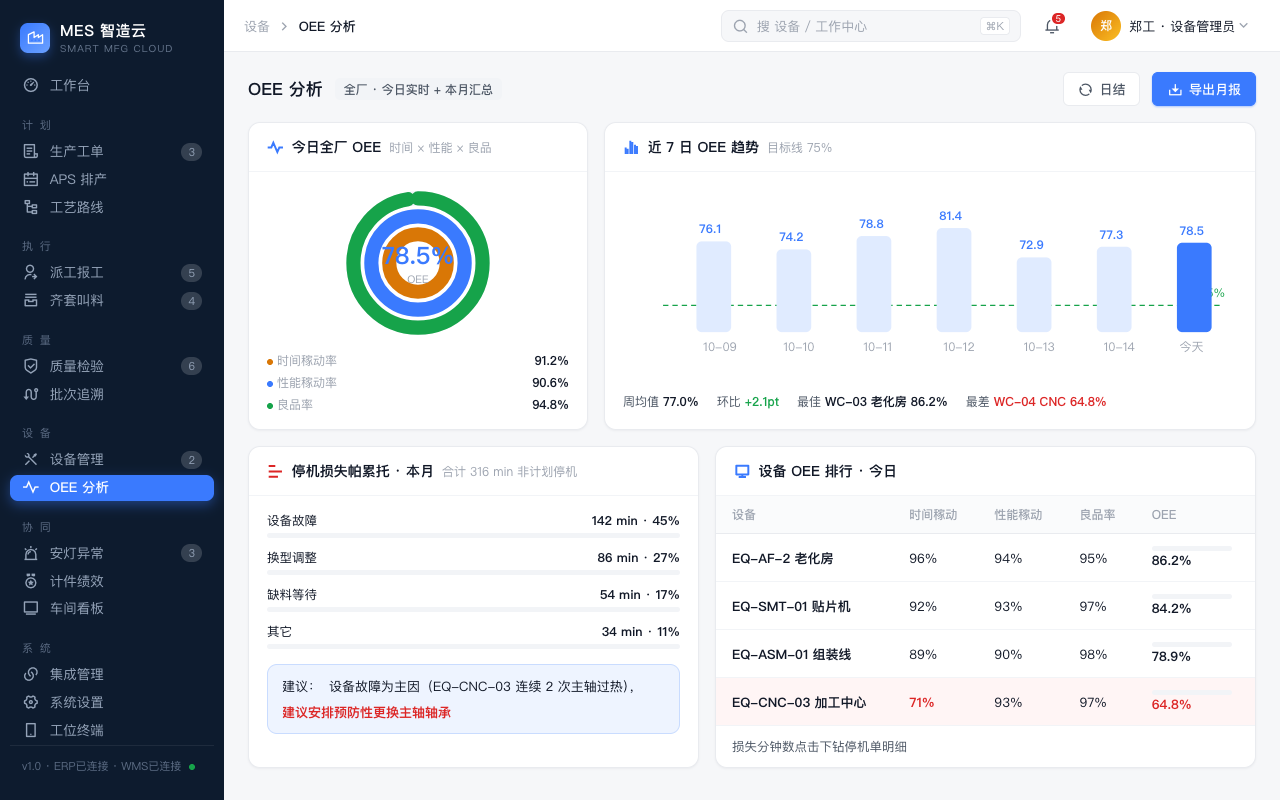
Task: Click the 换型调整 downtime label
Action: click(292, 557)
